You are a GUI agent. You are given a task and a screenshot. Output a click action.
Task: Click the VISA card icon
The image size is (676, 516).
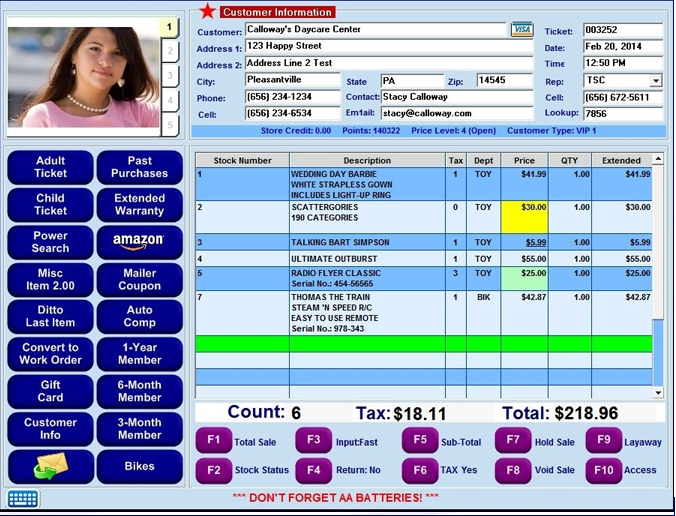(x=522, y=30)
